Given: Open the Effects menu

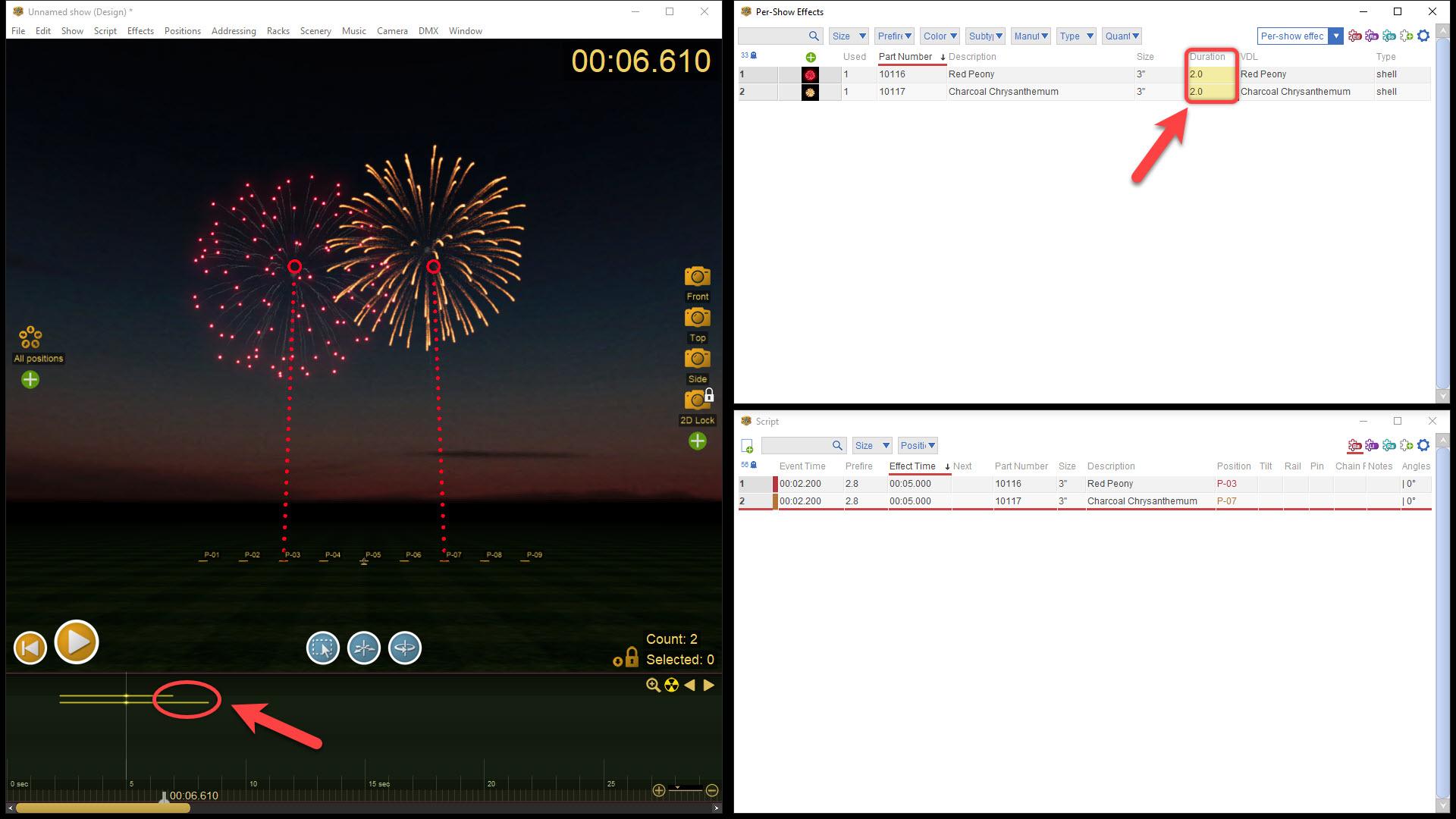Looking at the screenshot, I should [x=140, y=31].
